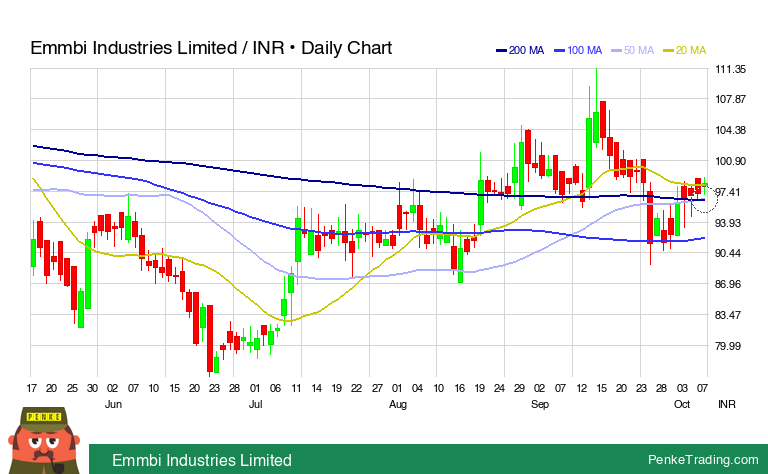Click the Jul month label
The image size is (768, 474).
point(255,404)
